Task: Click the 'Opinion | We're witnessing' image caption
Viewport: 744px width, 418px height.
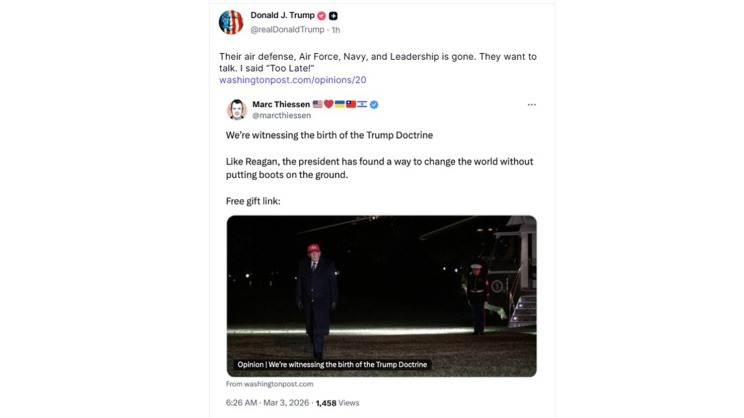Action: click(332, 365)
